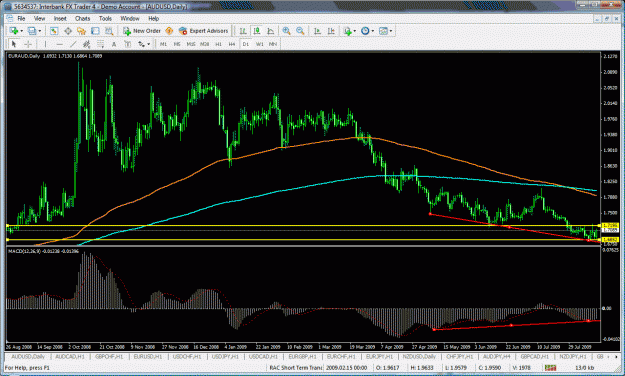Select the D1 daily timeframe
The image size is (625, 376).
246,44
